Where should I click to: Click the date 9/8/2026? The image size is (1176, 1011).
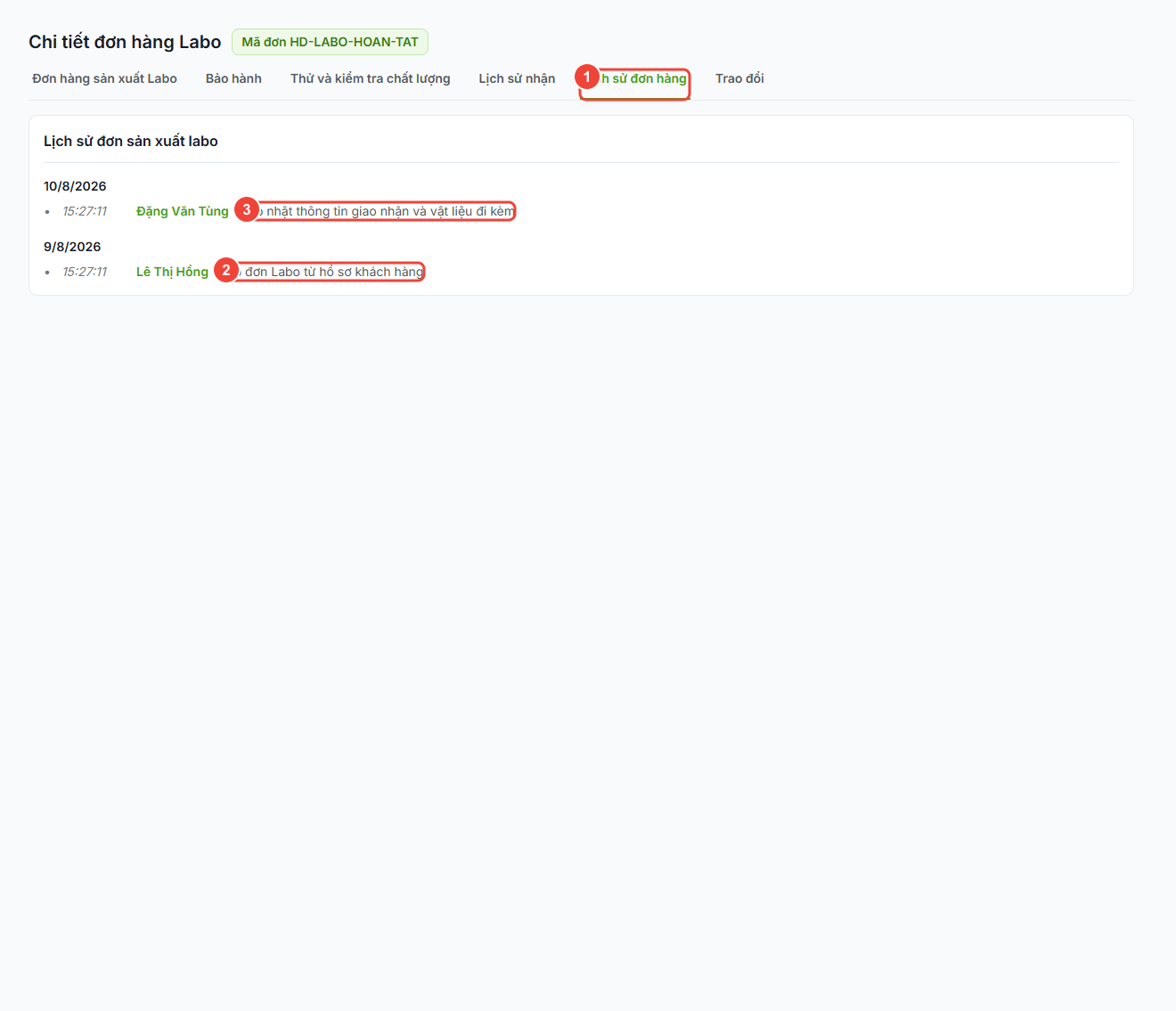pos(72,247)
